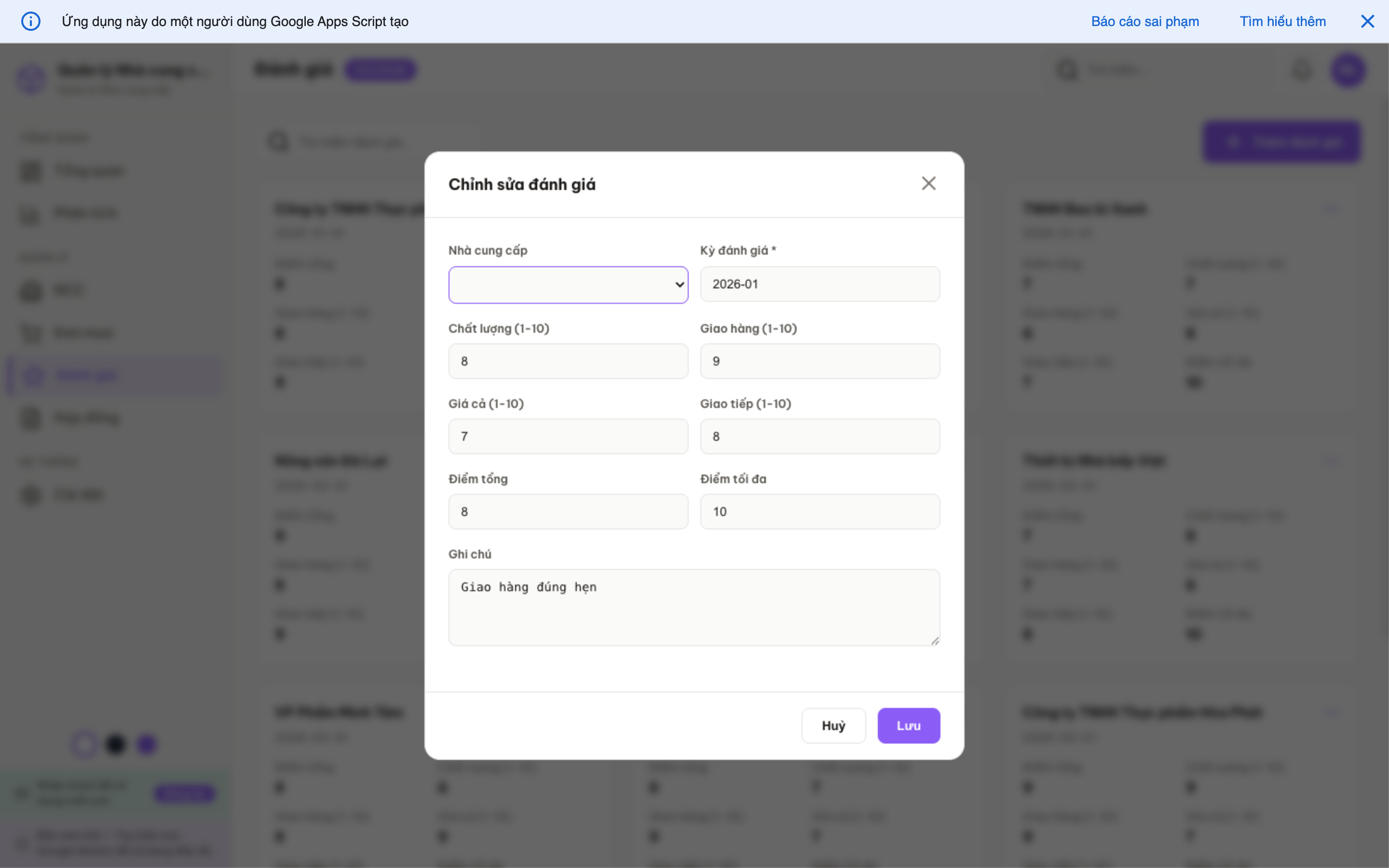Image resolution: width=1389 pixels, height=868 pixels.
Task: Open the Tìm hiểu thêm link
Action: [1283, 21]
